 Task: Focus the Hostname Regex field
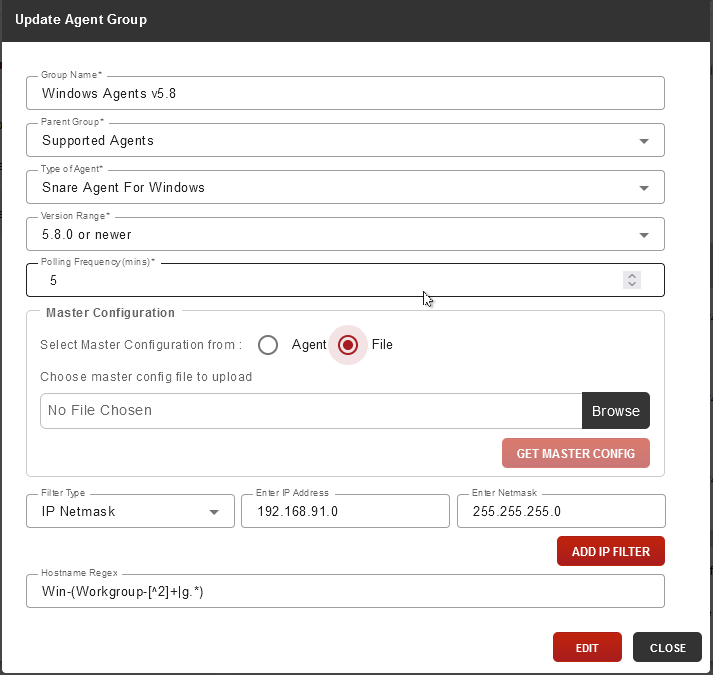[x=345, y=591]
